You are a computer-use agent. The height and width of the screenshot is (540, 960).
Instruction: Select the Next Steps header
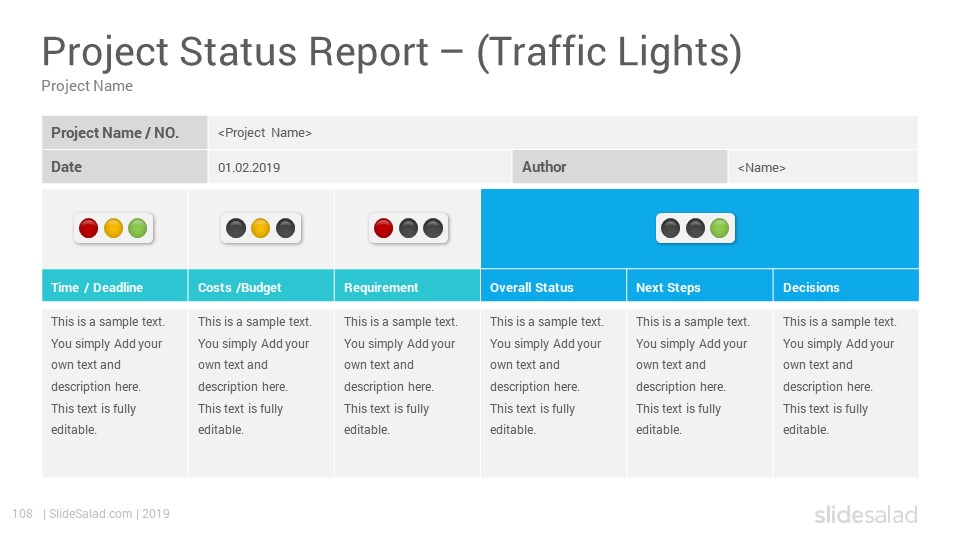pos(700,285)
